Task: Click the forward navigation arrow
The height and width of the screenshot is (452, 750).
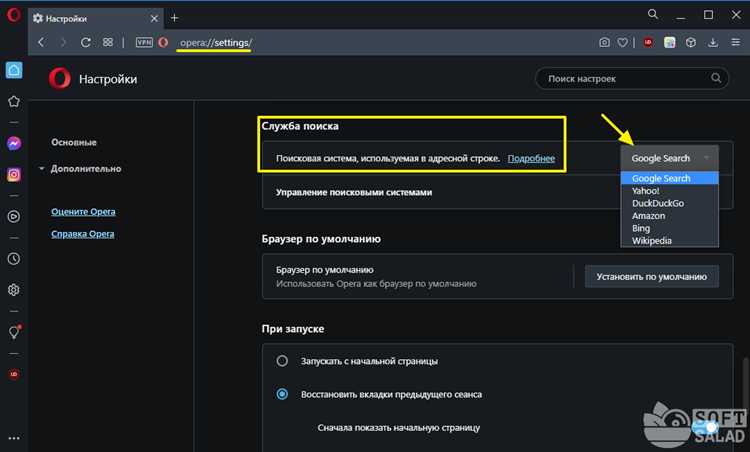Action: point(63,43)
